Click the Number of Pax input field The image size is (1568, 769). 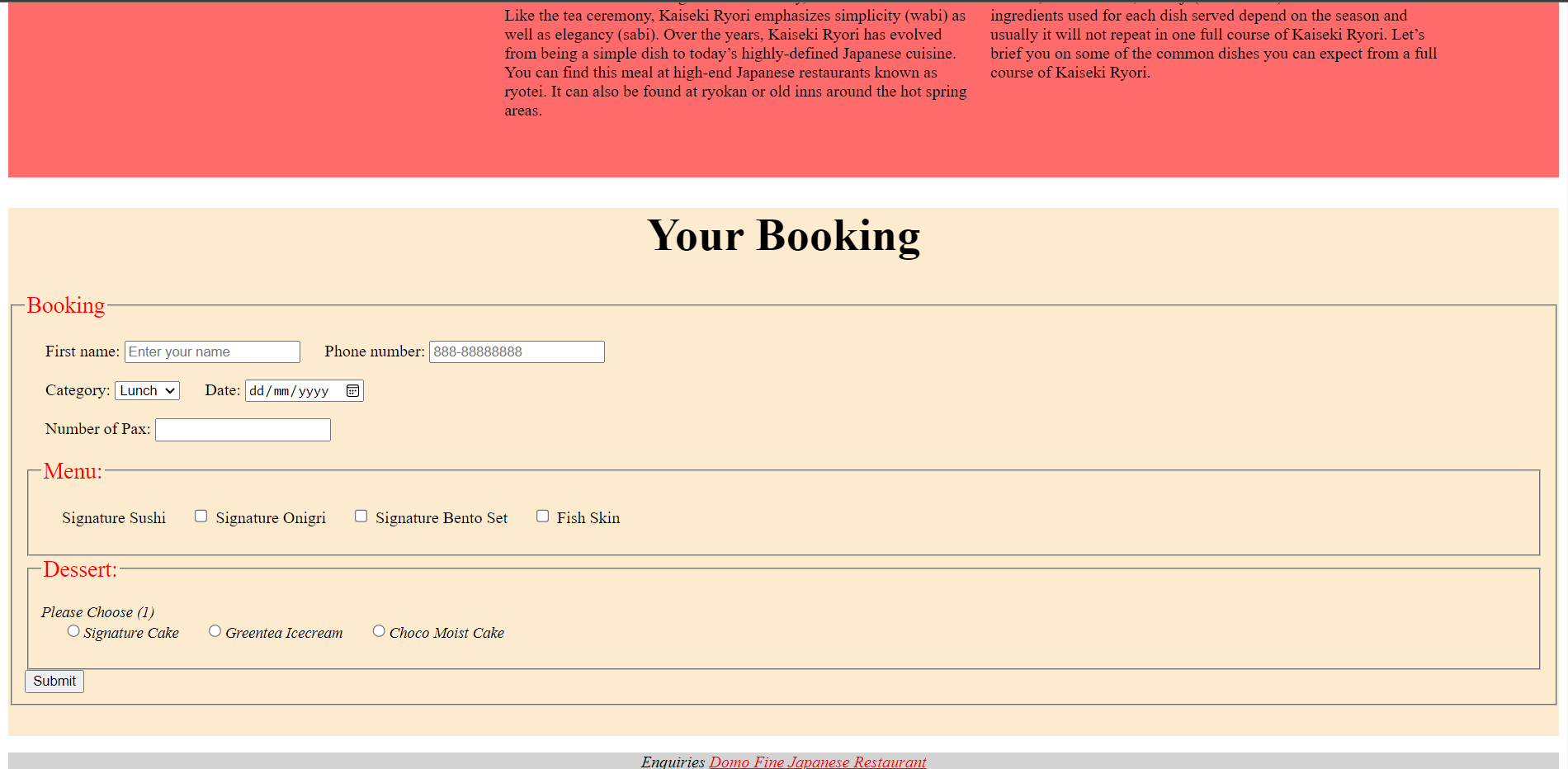click(x=242, y=429)
